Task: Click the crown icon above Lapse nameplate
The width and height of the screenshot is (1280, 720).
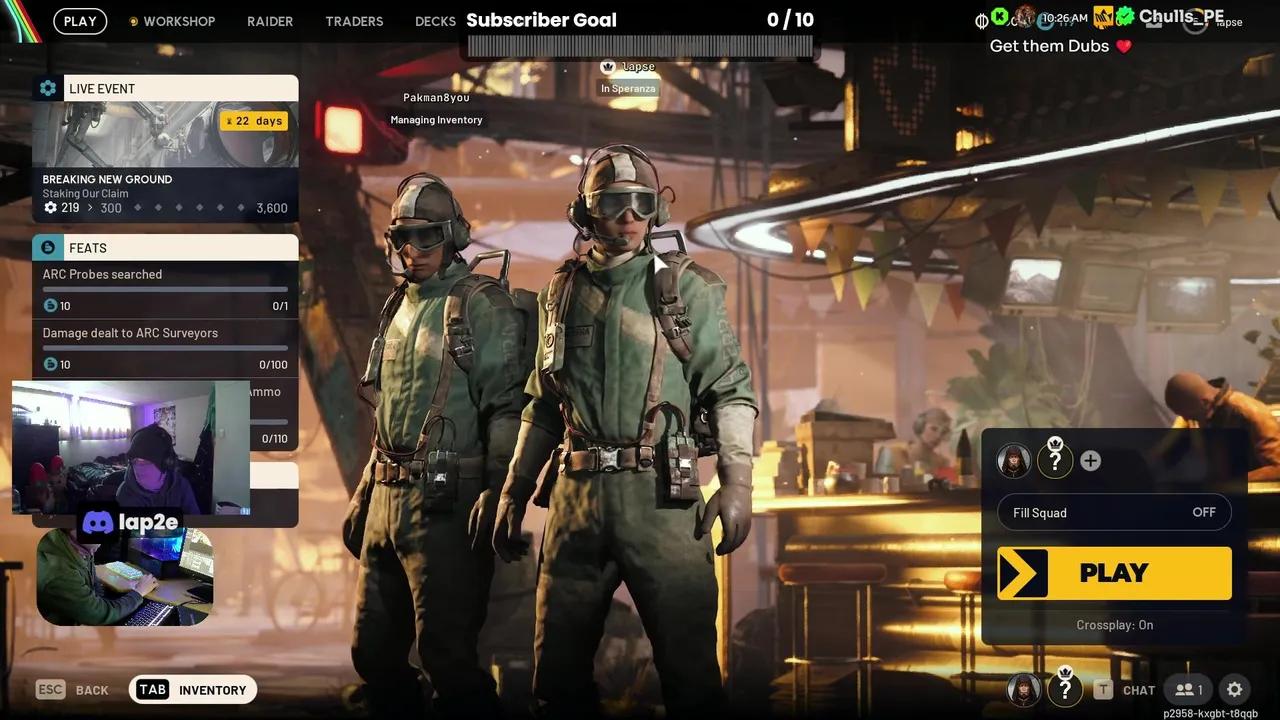Action: (x=607, y=67)
